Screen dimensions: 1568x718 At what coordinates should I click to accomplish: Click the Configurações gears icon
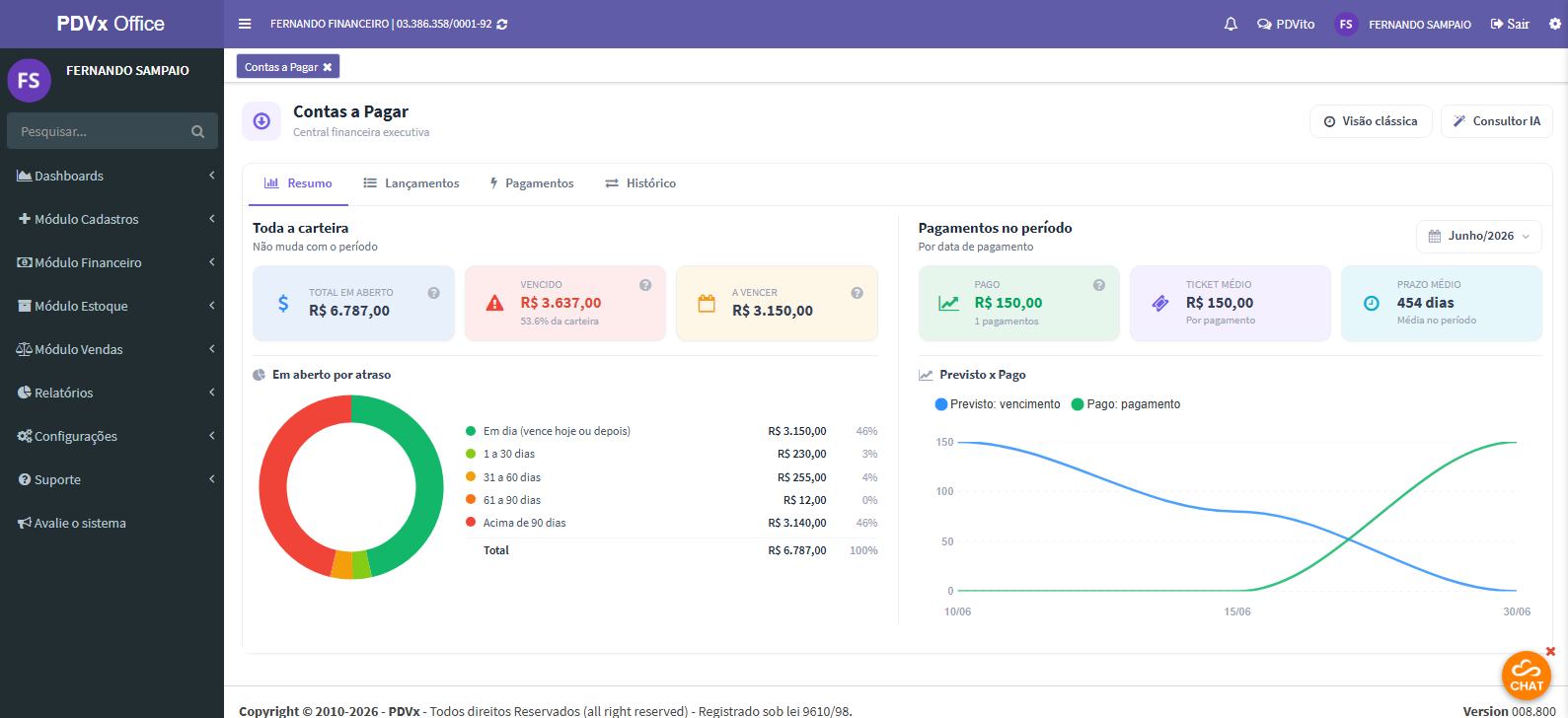click(25, 436)
